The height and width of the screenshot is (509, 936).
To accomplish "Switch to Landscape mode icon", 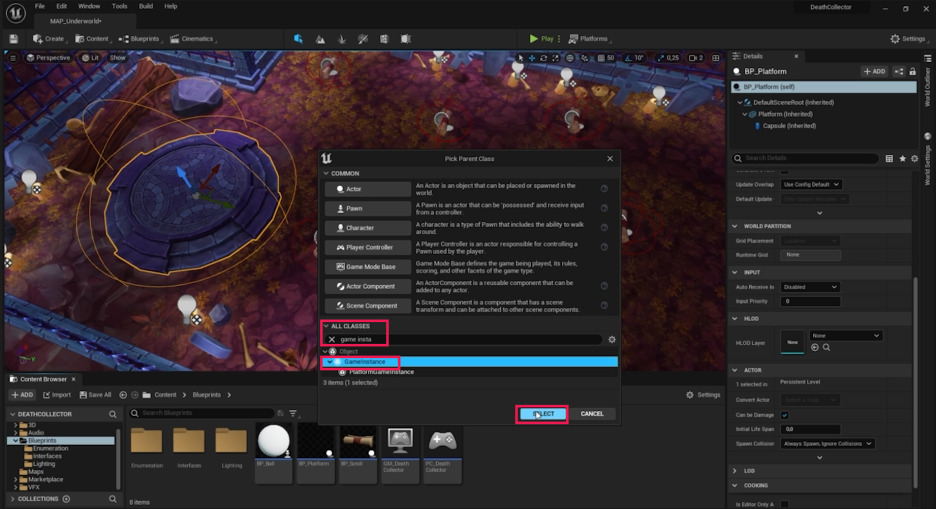I will tap(320, 39).
